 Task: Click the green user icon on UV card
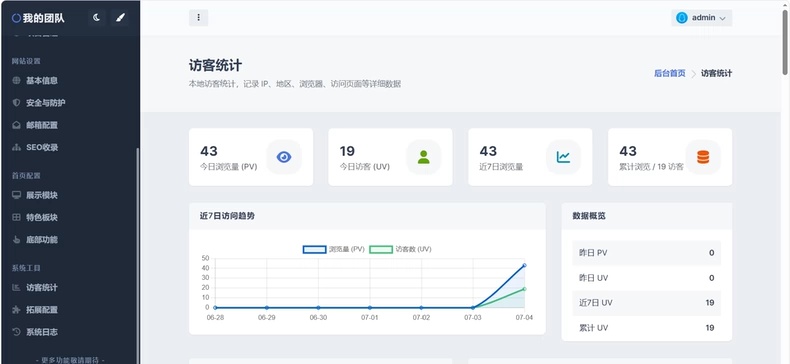[424, 157]
